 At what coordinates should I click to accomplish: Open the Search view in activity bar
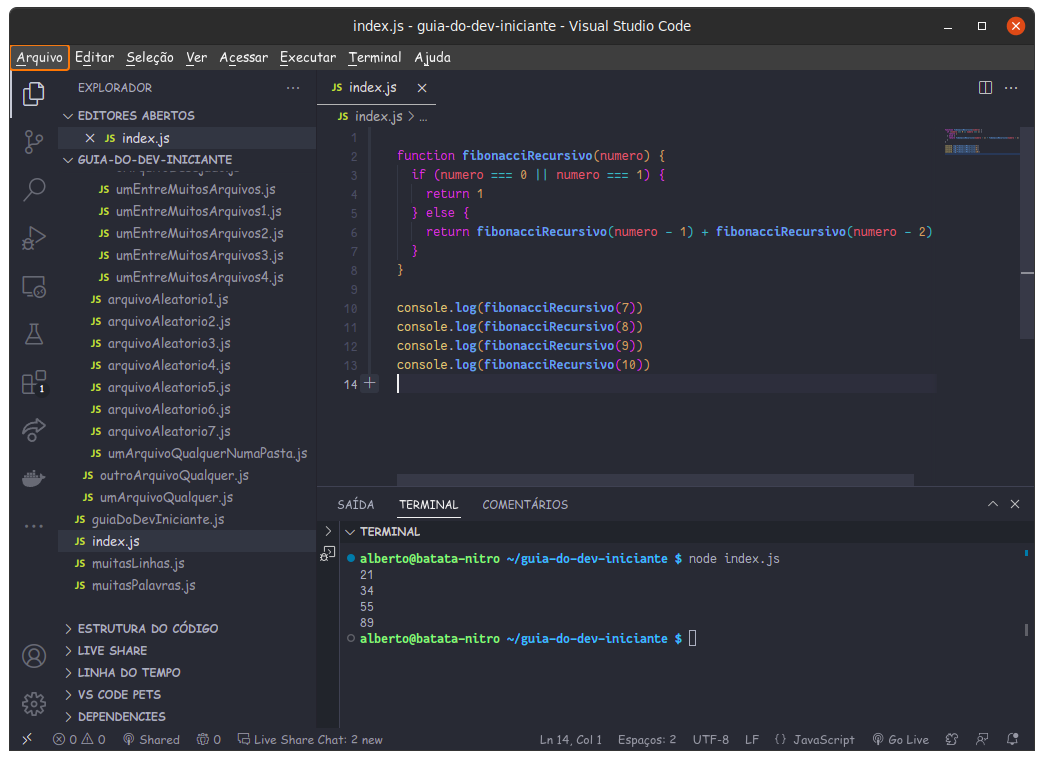[x=34, y=189]
